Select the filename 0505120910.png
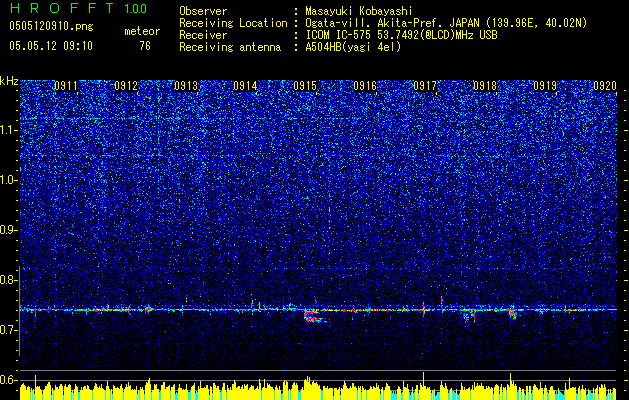 click(51, 27)
